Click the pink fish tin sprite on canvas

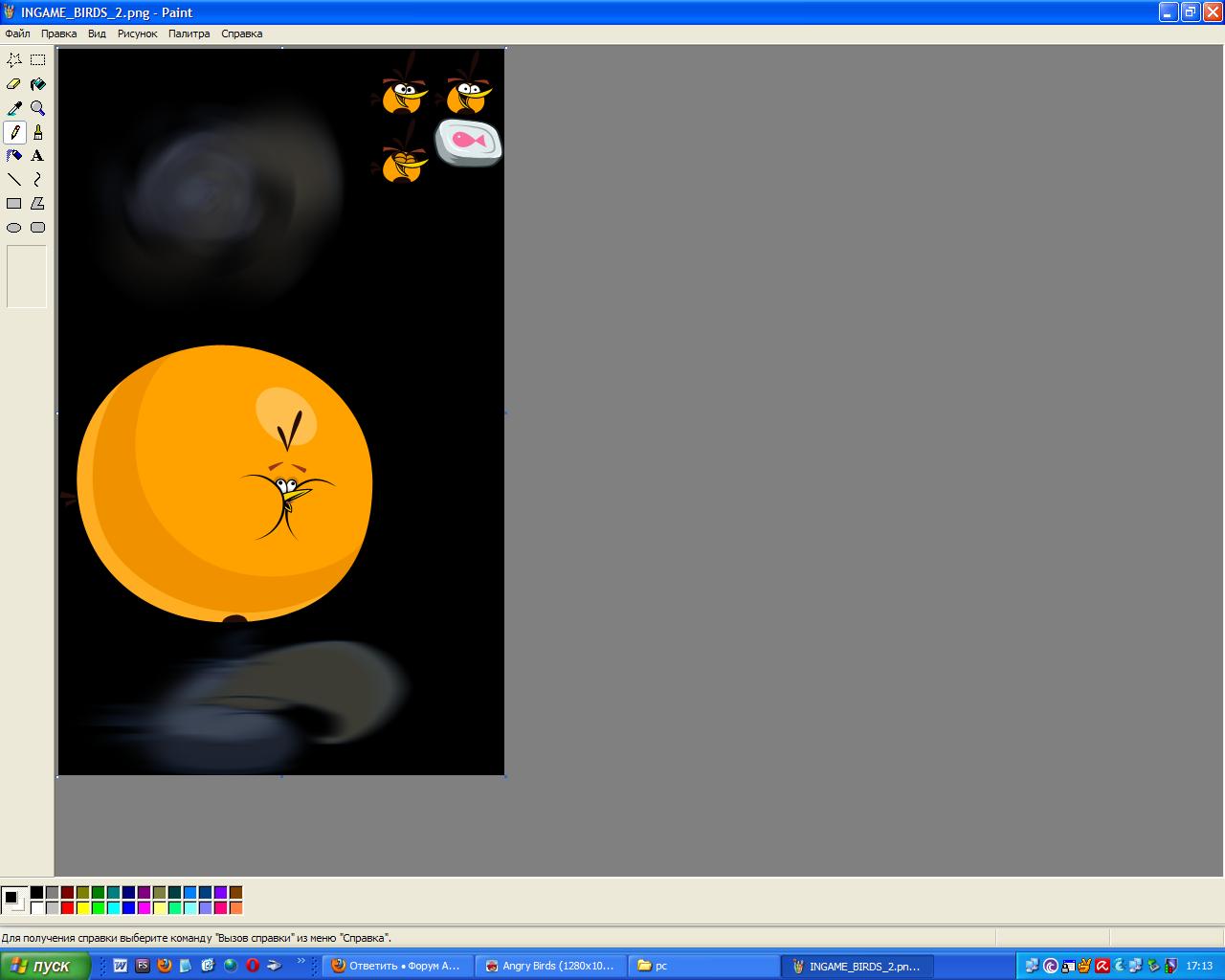469,143
